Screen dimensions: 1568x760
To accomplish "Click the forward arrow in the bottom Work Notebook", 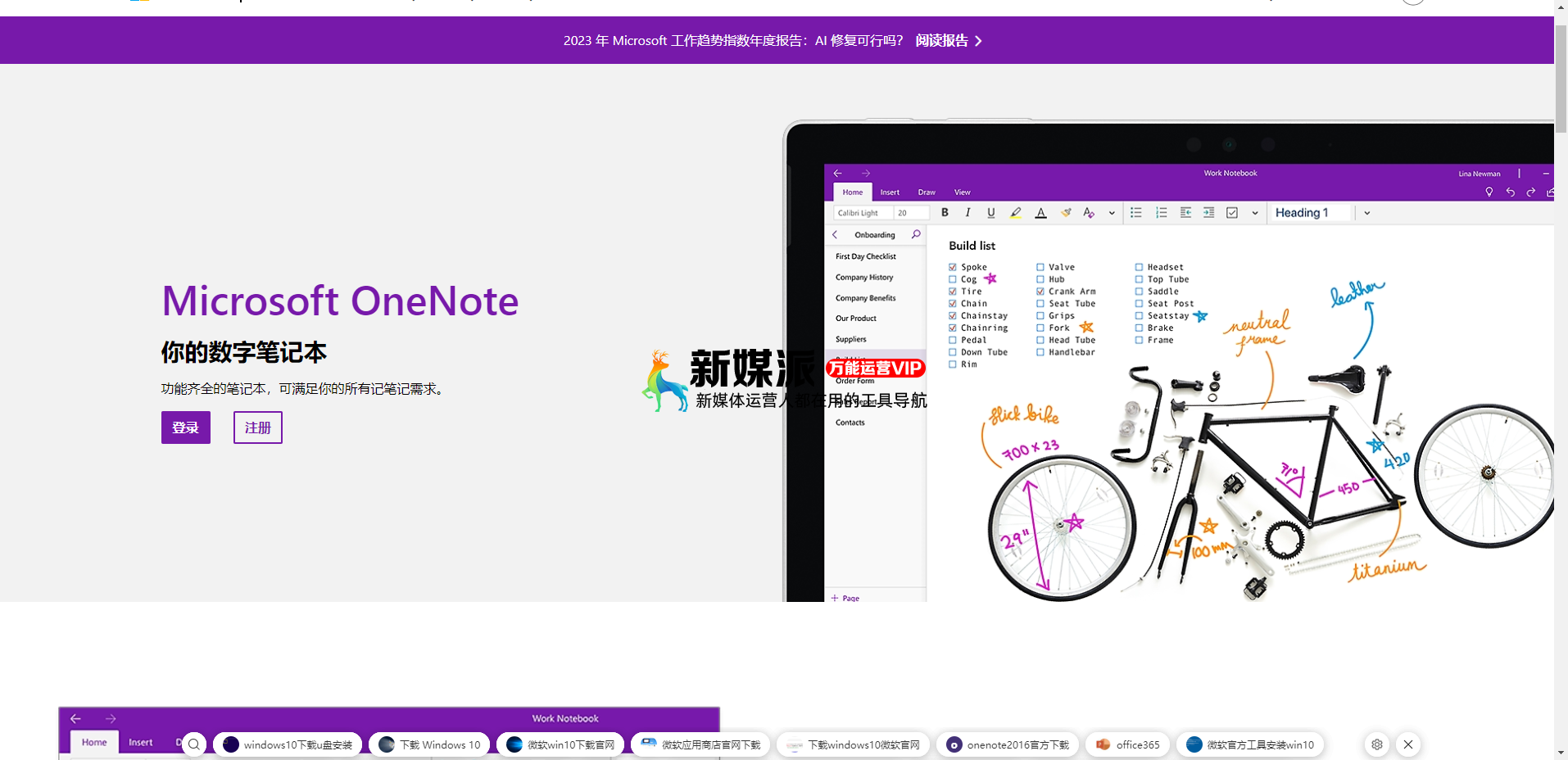I will 111,718.
